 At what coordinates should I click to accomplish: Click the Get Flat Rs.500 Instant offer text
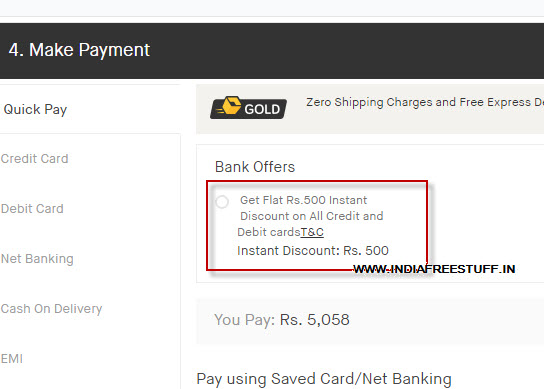(304, 200)
